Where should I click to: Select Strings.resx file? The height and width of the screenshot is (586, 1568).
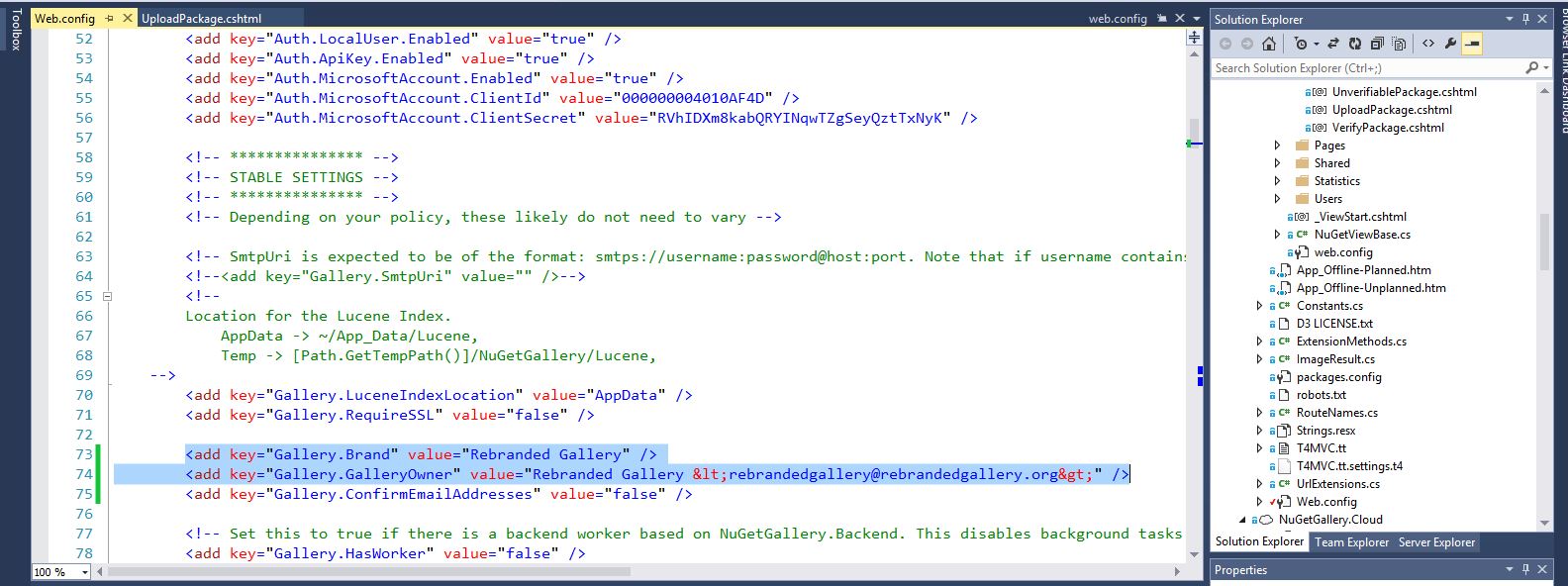pos(1325,431)
